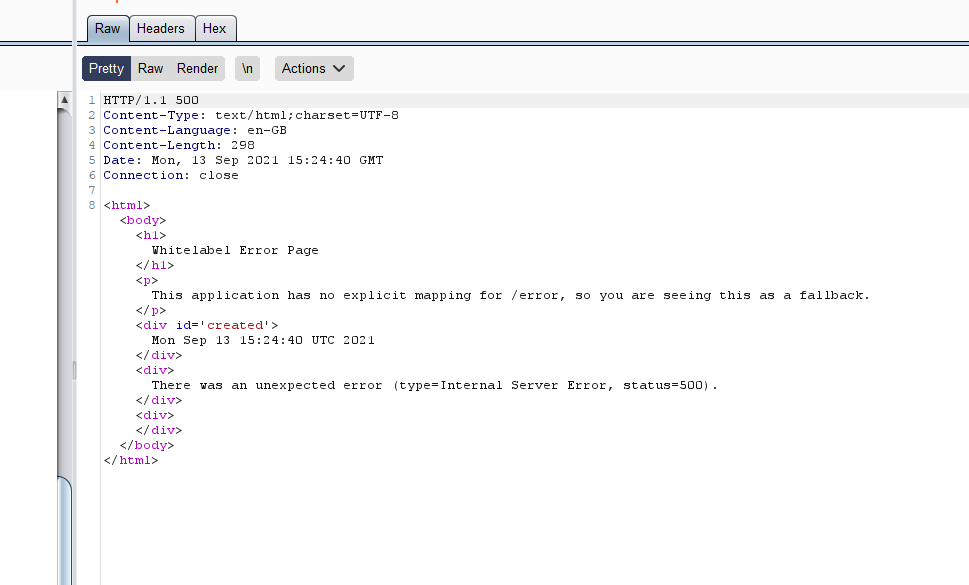Open the Hex tab
Screen dimensions: 969x585
(x=215, y=29)
